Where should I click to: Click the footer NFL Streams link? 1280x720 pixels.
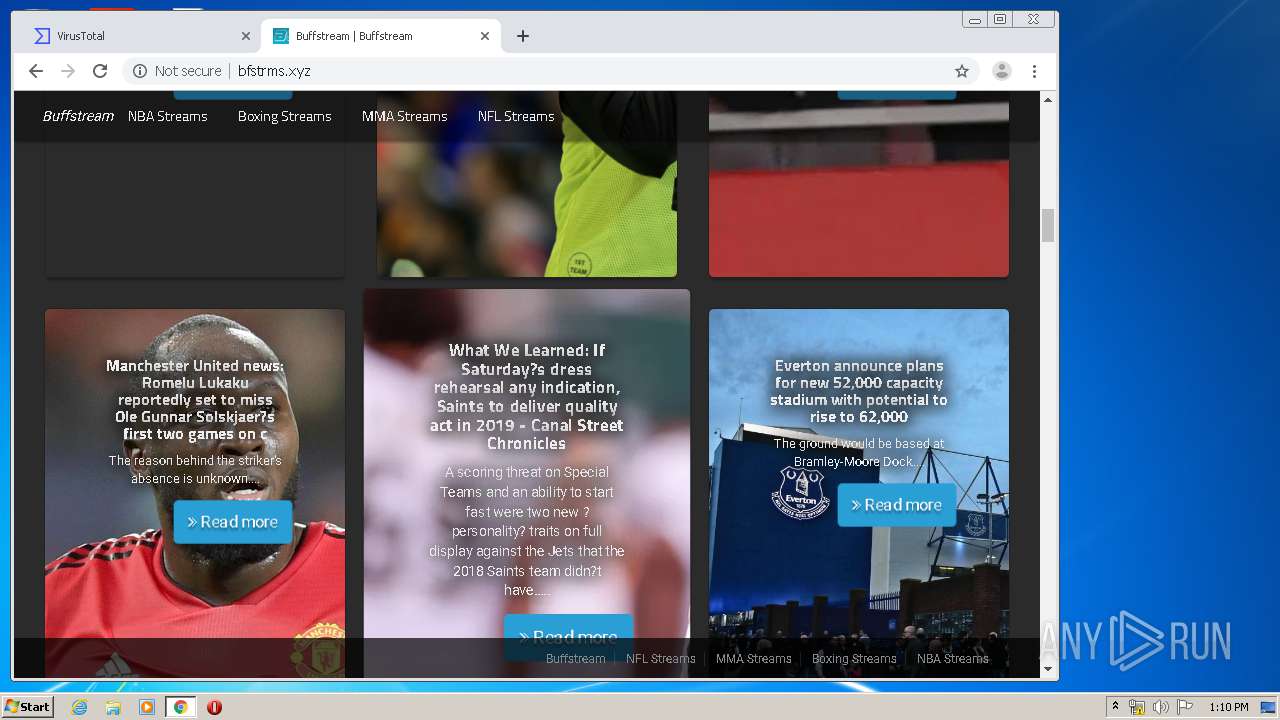(661, 659)
